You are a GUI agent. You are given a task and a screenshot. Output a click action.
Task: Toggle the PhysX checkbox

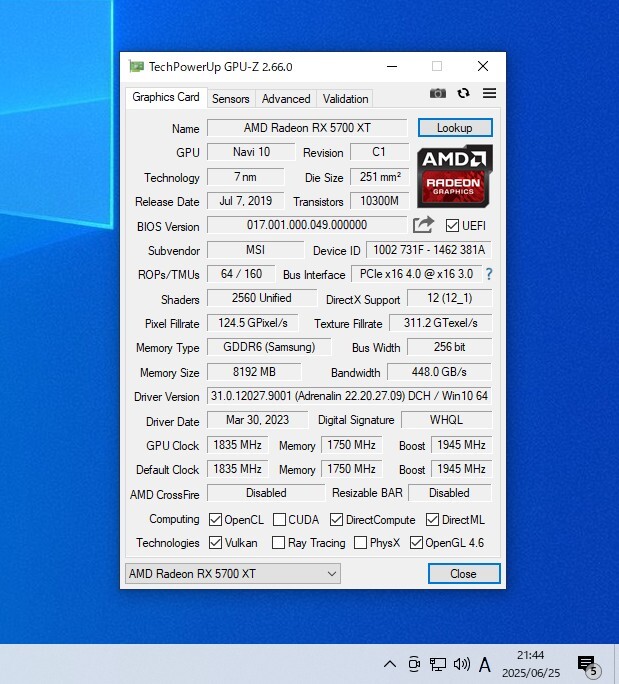pos(360,543)
